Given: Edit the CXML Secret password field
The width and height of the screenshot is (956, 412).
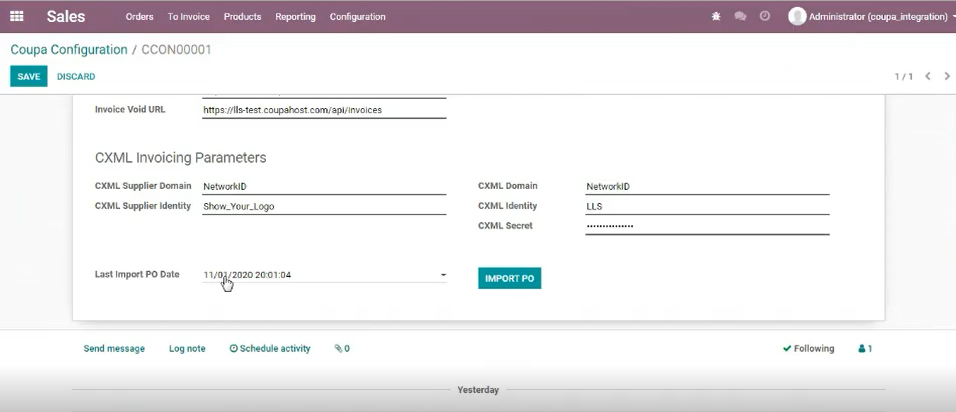Looking at the screenshot, I should (707, 226).
